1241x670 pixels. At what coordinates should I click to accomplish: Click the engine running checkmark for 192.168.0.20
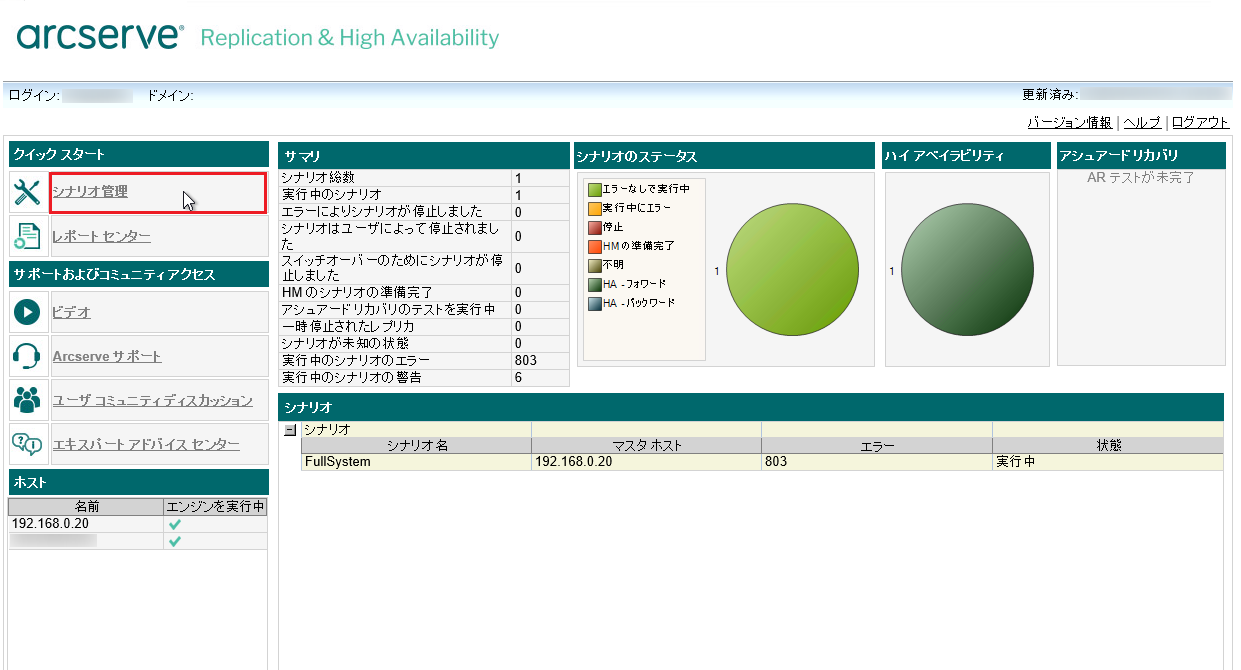coord(175,524)
